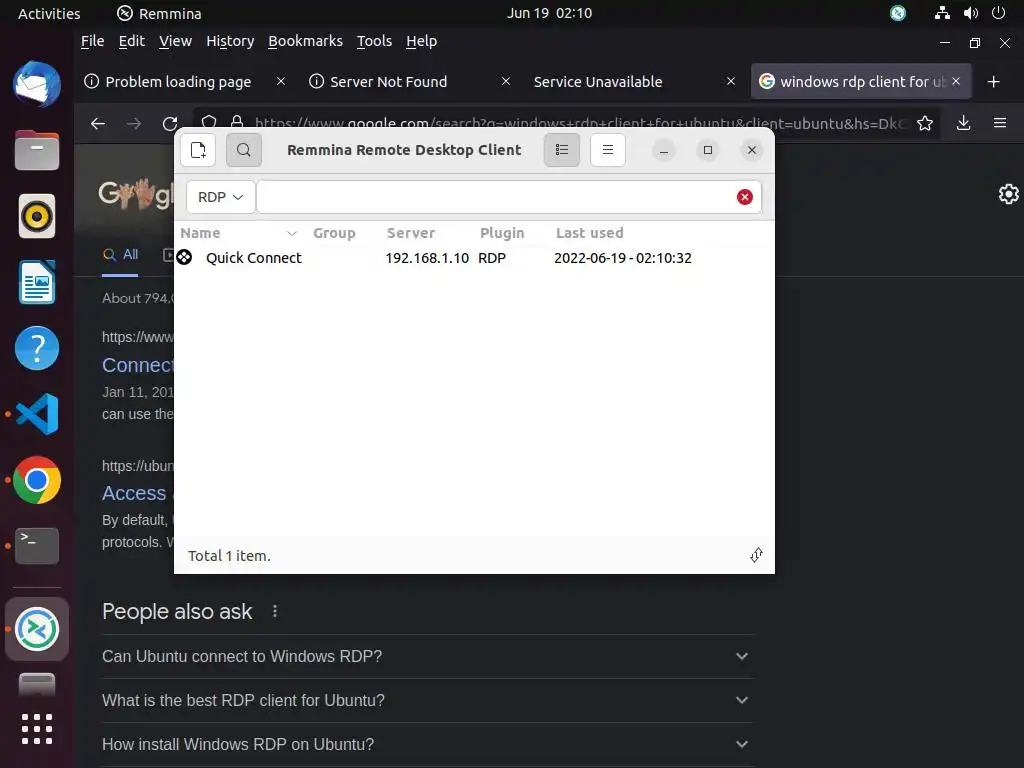The height and width of the screenshot is (768, 1024).
Task: Click server address 192.168.1.10
Action: 427,258
